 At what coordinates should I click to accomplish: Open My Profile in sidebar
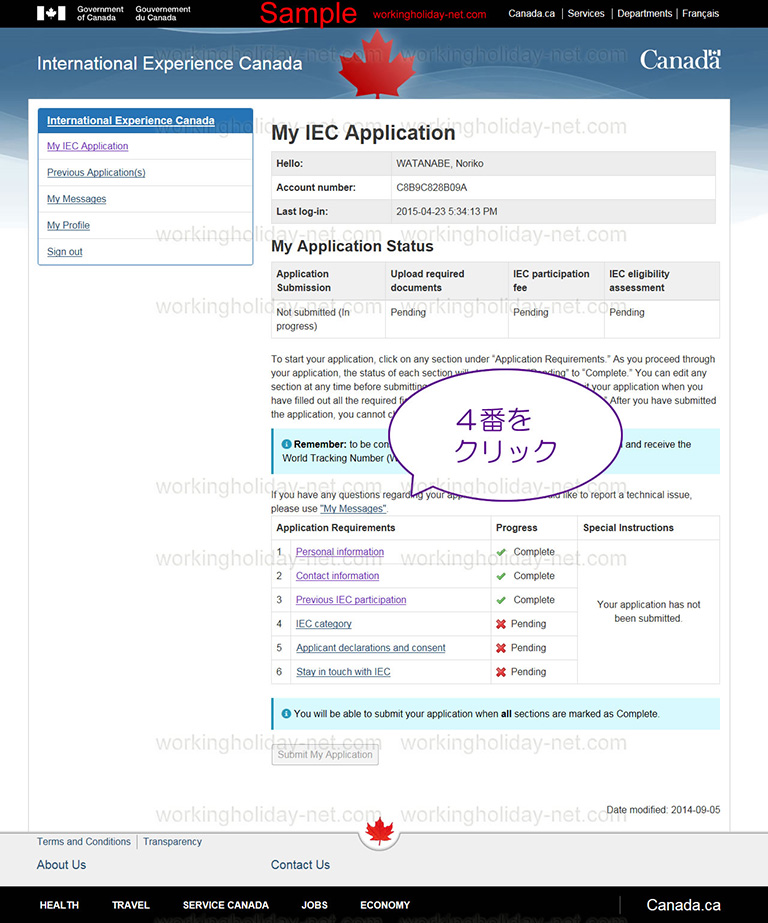click(x=68, y=225)
